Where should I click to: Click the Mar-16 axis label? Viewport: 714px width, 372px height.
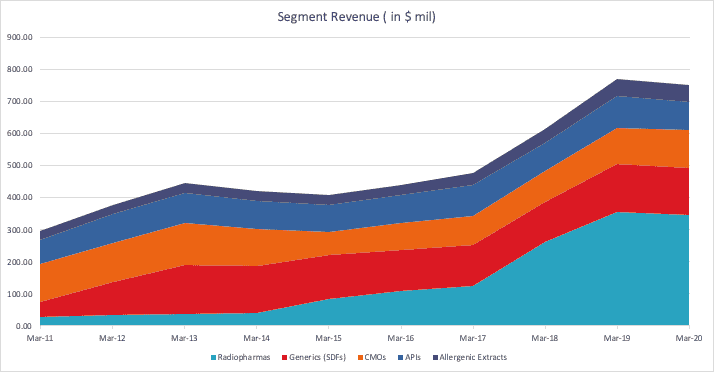[401, 338]
